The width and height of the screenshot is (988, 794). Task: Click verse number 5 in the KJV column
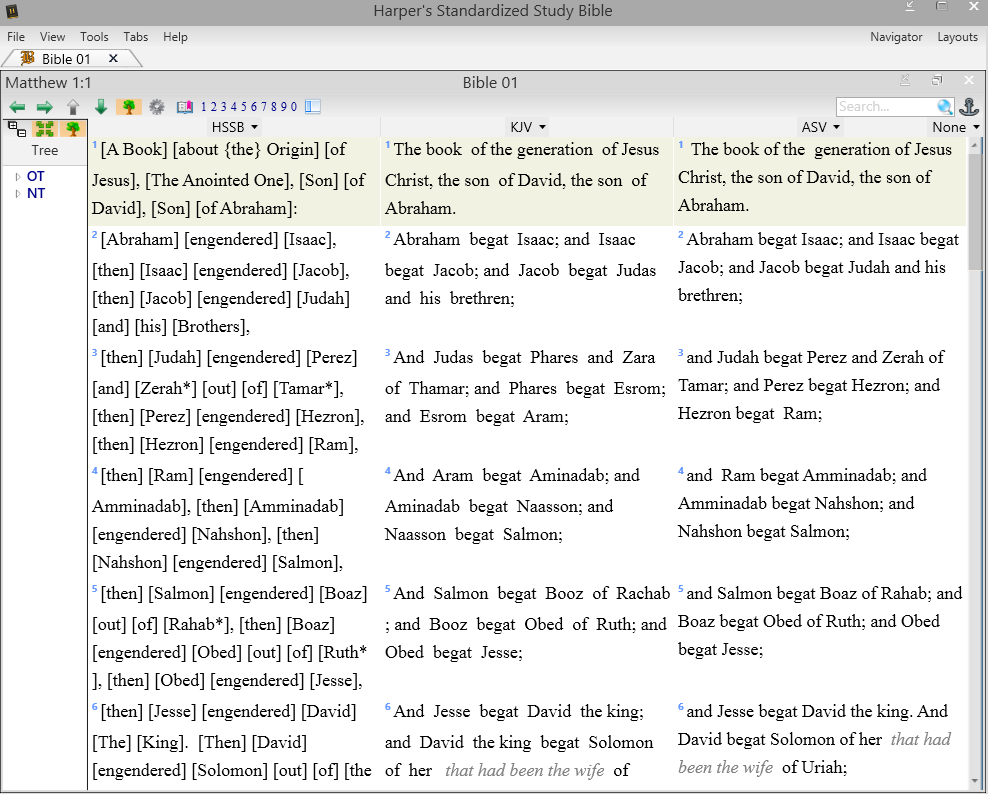(x=388, y=589)
